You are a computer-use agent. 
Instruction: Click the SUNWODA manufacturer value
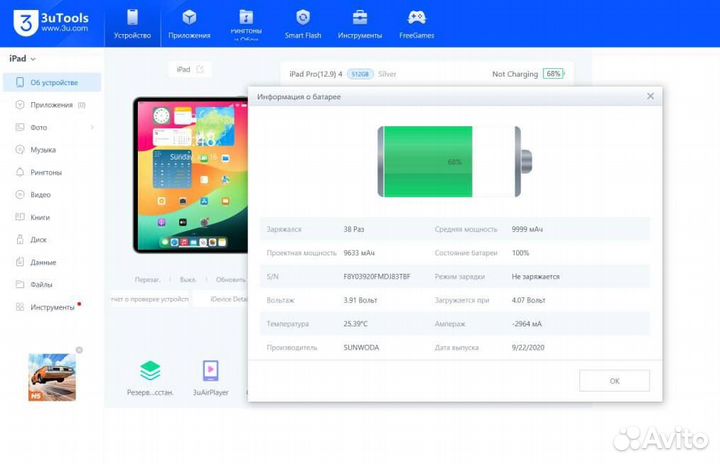pyautogui.click(x=361, y=347)
